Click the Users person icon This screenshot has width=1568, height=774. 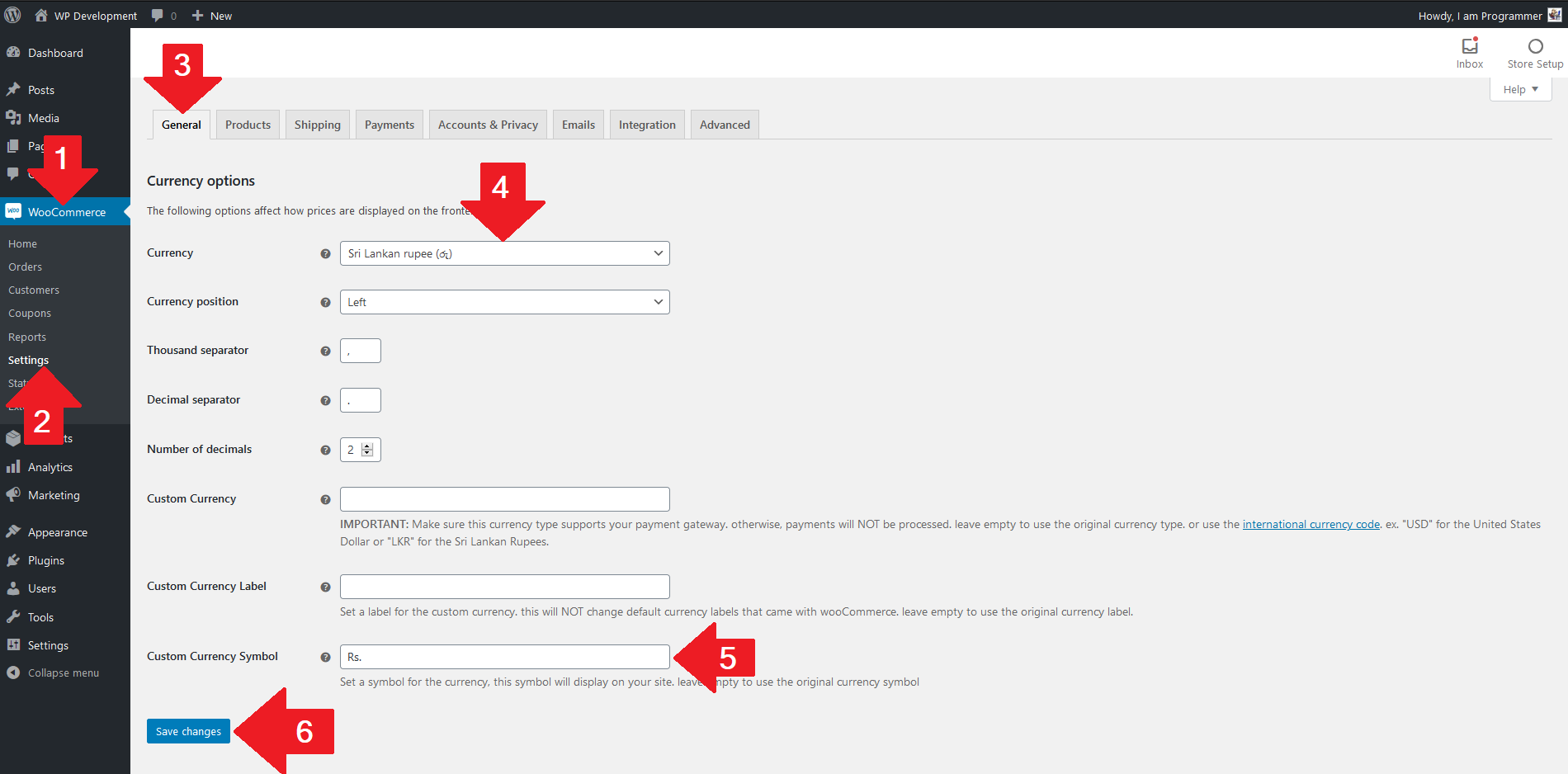pyautogui.click(x=13, y=588)
